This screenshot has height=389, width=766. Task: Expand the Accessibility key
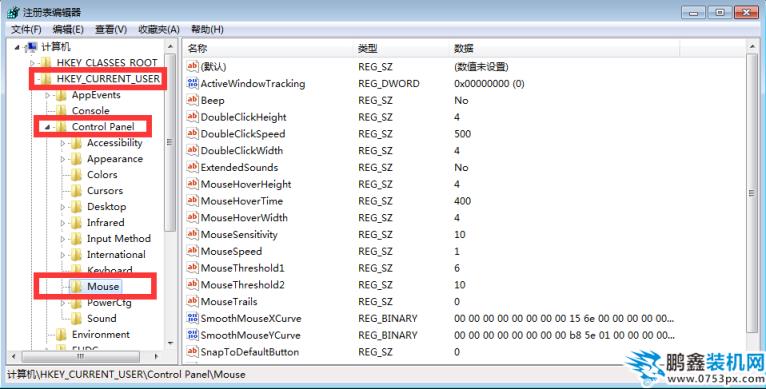pos(63,143)
